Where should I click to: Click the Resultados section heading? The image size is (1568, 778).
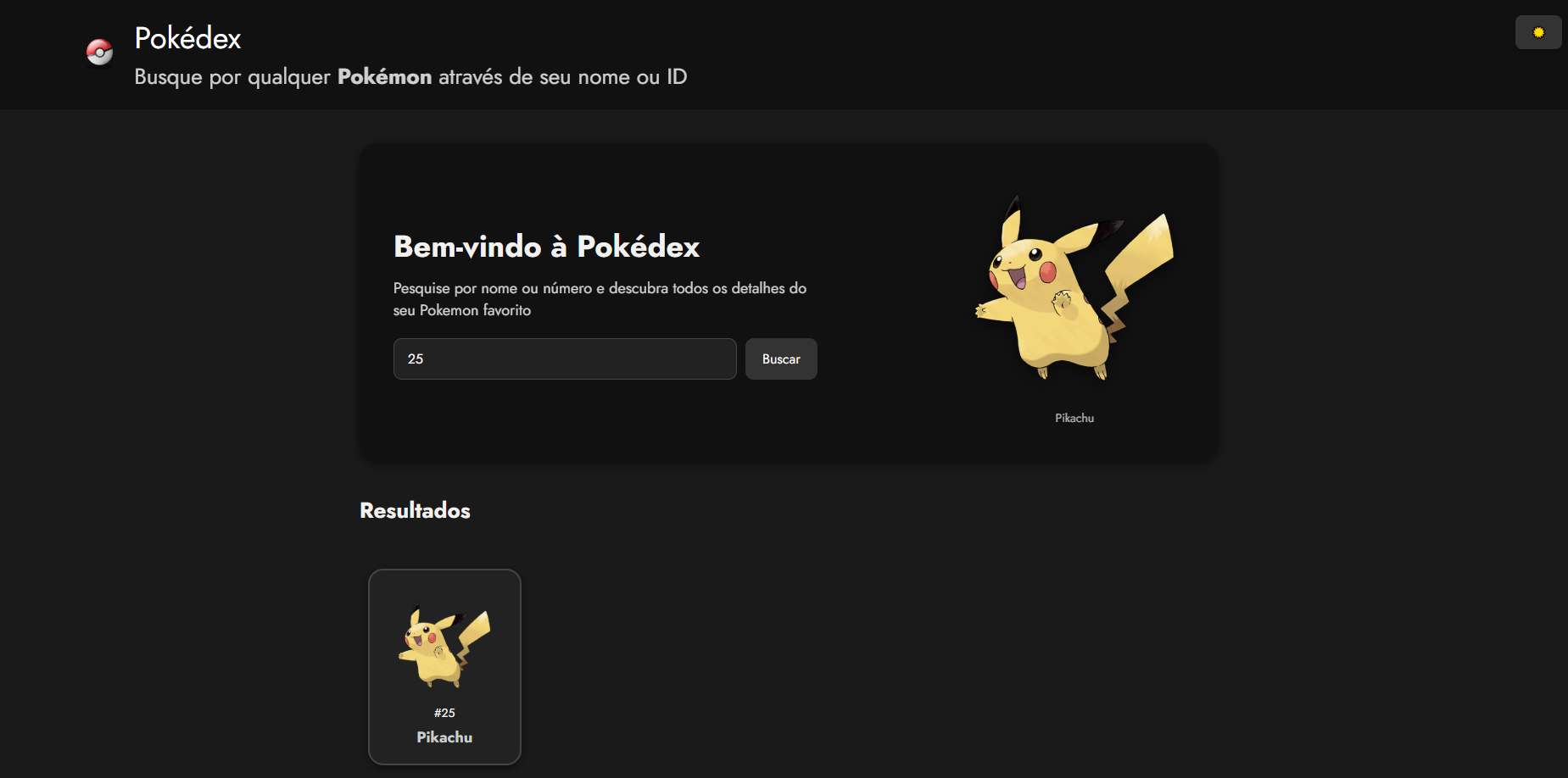coord(414,510)
